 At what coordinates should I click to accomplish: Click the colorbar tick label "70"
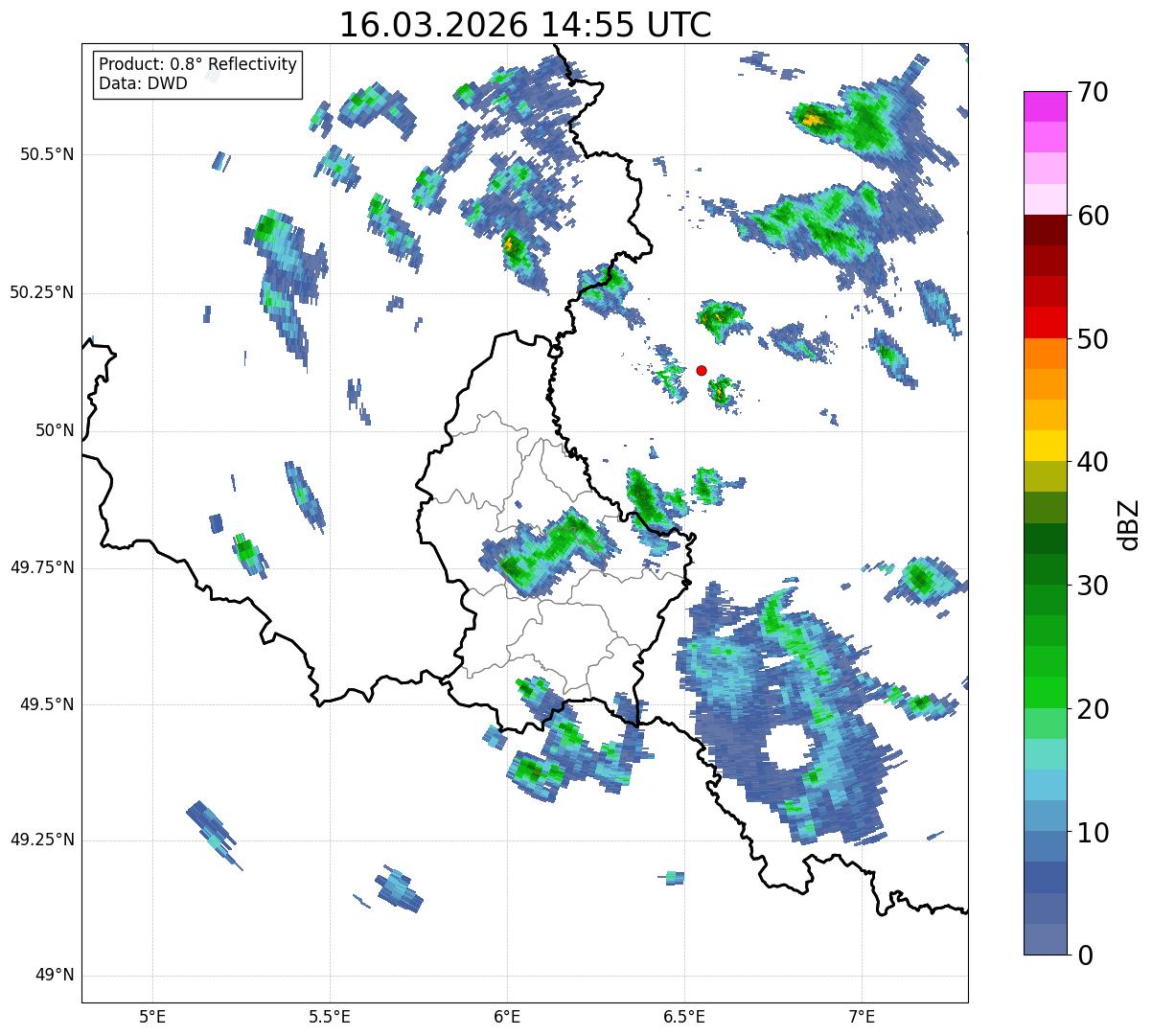click(x=1094, y=92)
